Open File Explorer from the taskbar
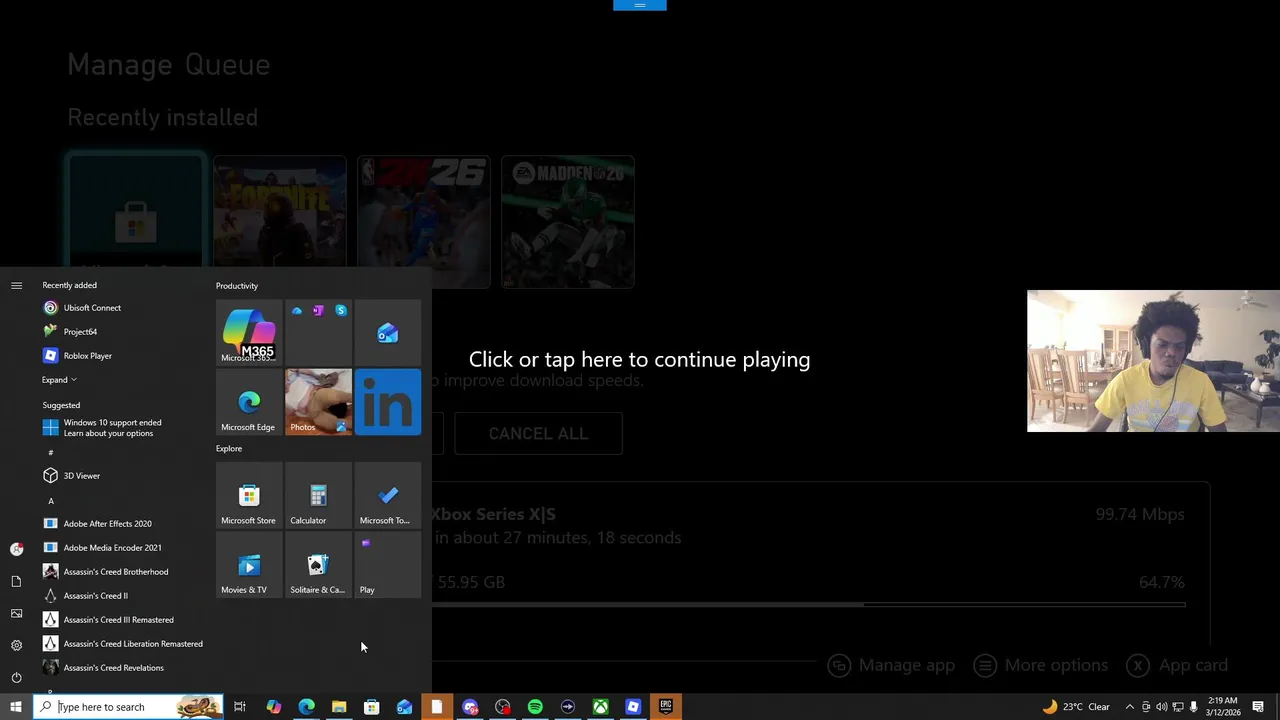The width and height of the screenshot is (1280, 720). (x=339, y=707)
